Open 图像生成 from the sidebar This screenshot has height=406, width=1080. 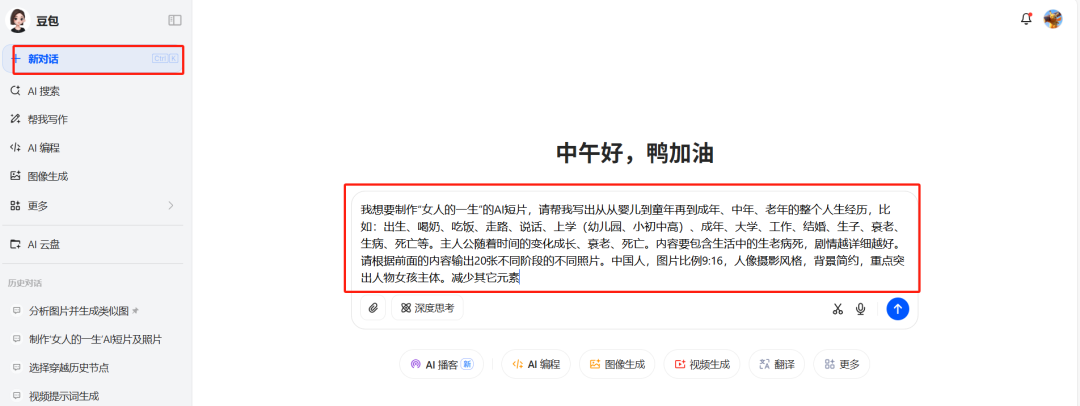[47, 176]
